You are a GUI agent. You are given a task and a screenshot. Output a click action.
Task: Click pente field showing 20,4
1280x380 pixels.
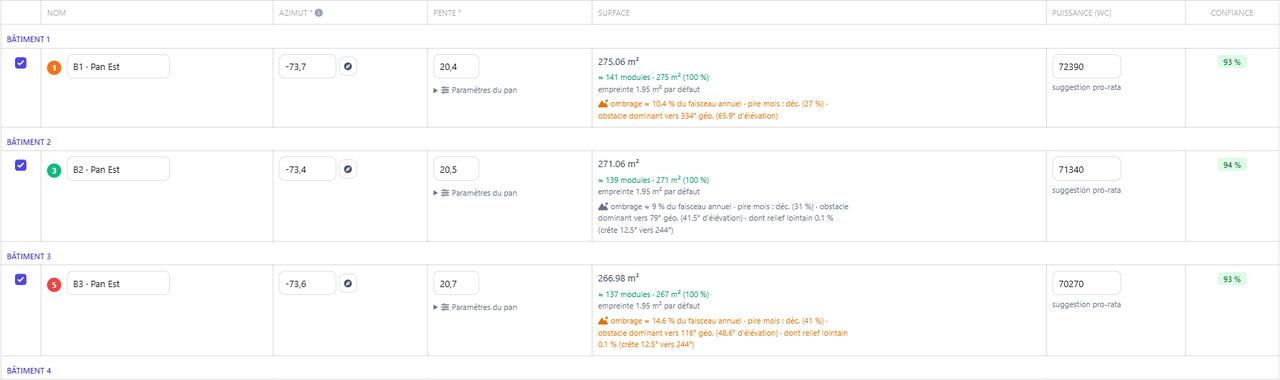click(x=456, y=67)
